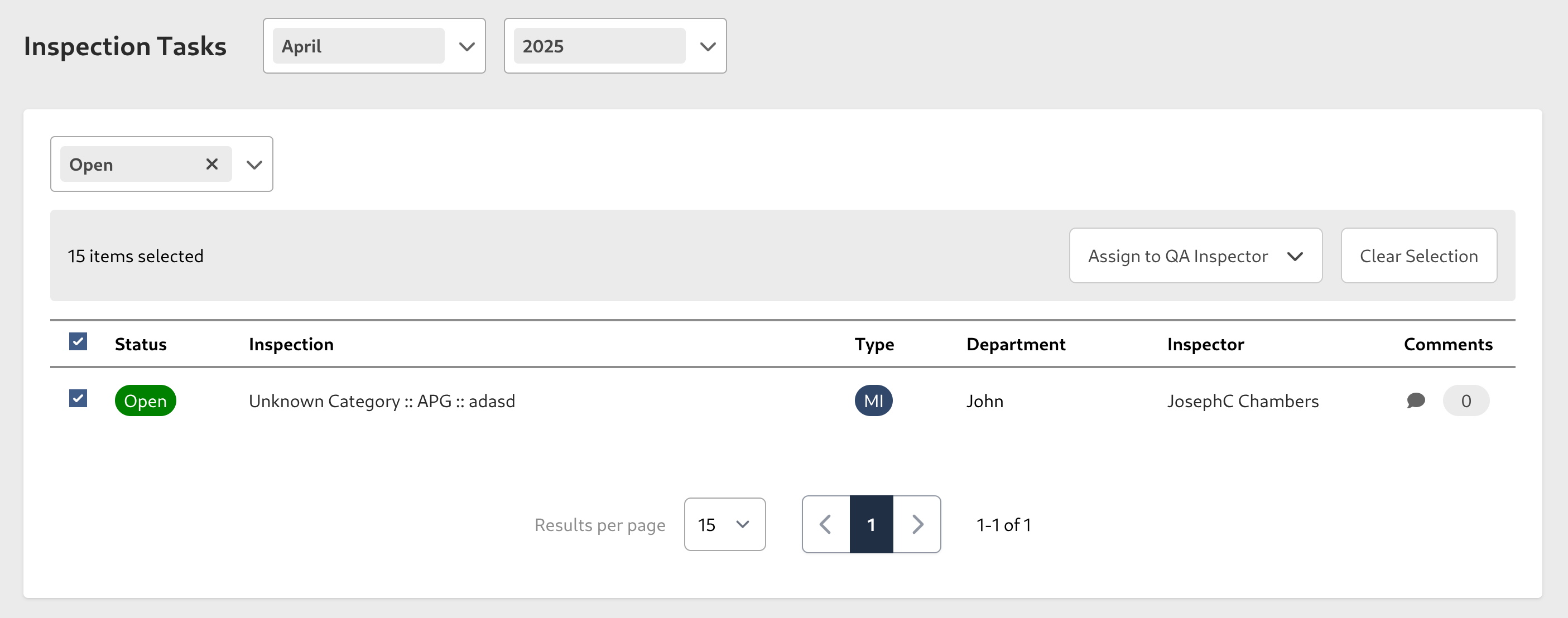Open Assign to QA Inspector menu
The image size is (1568, 618).
(x=1195, y=256)
